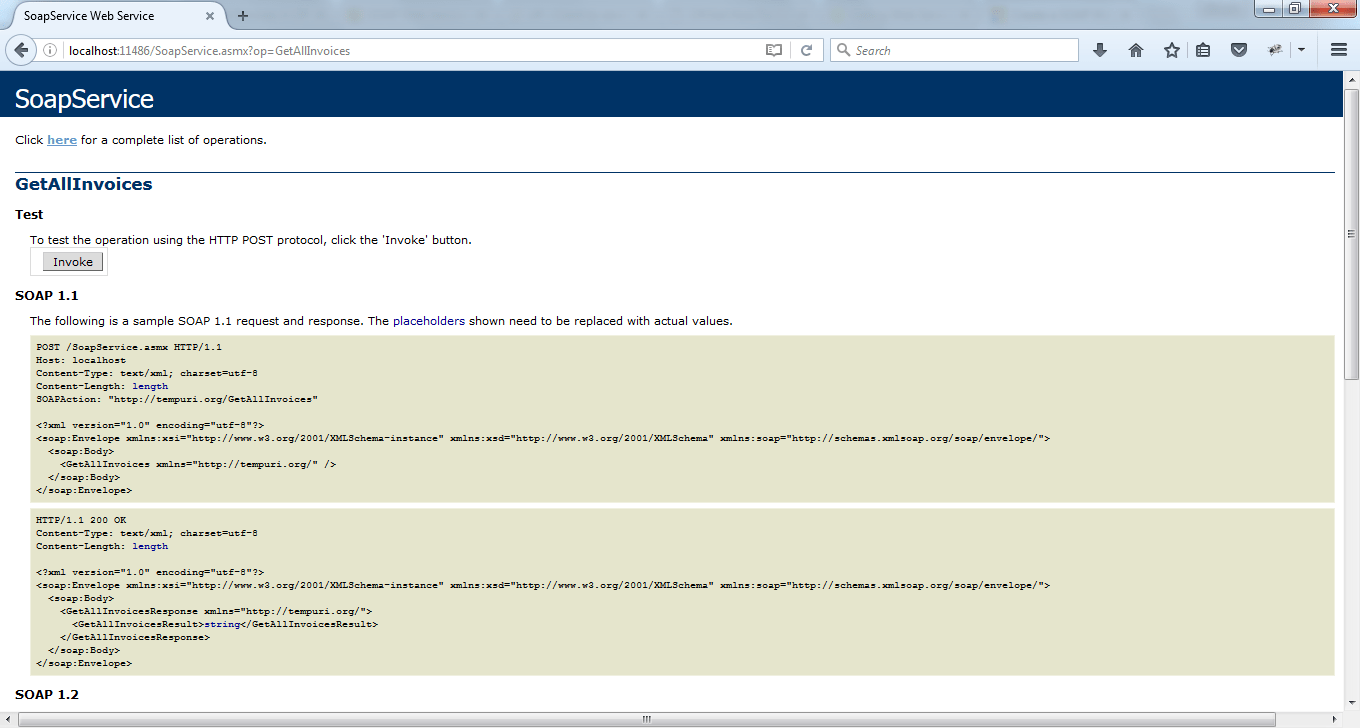Viewport: 1360px width, 728px height.
Task: Open the Firefox hamburger menu
Action: (x=1338, y=50)
